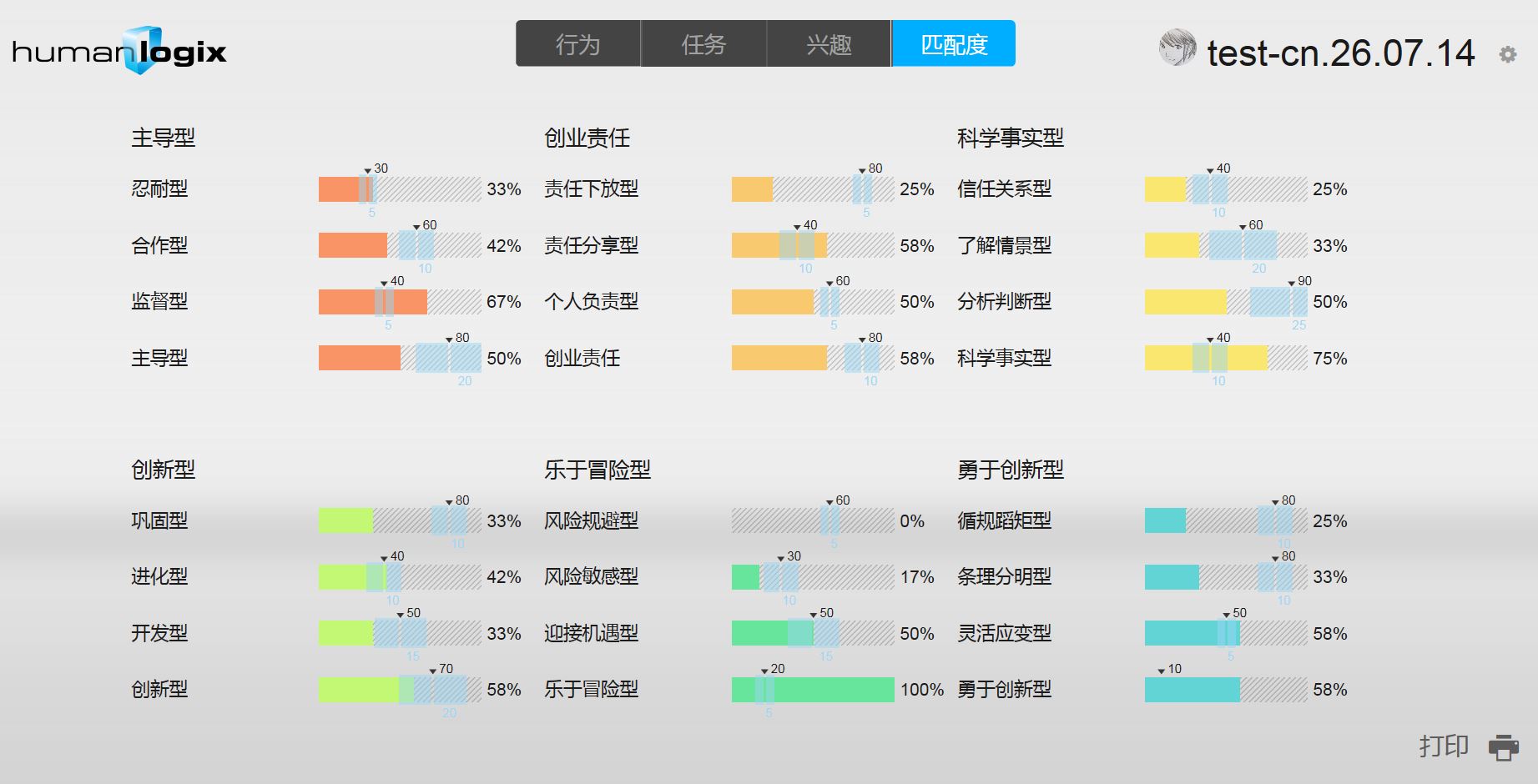Viewport: 1538px width, 784px height.
Task: Click the 灵活应变型 row label
Action: (1004, 633)
